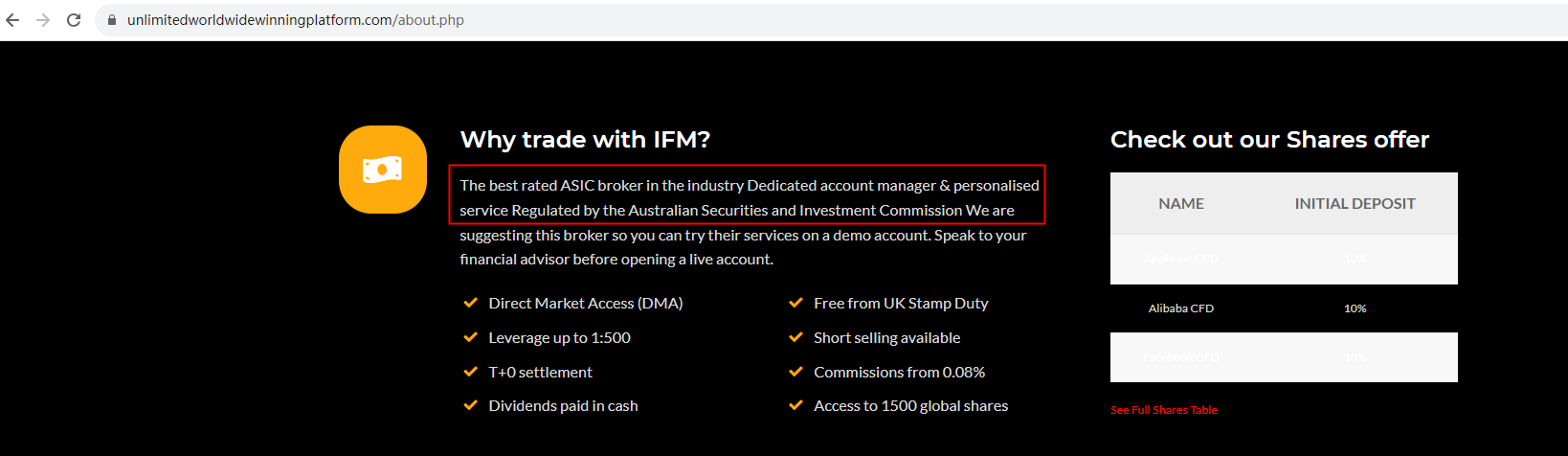
Task: Click the checkmark next to Leverage up to 1:500
Action: [470, 337]
